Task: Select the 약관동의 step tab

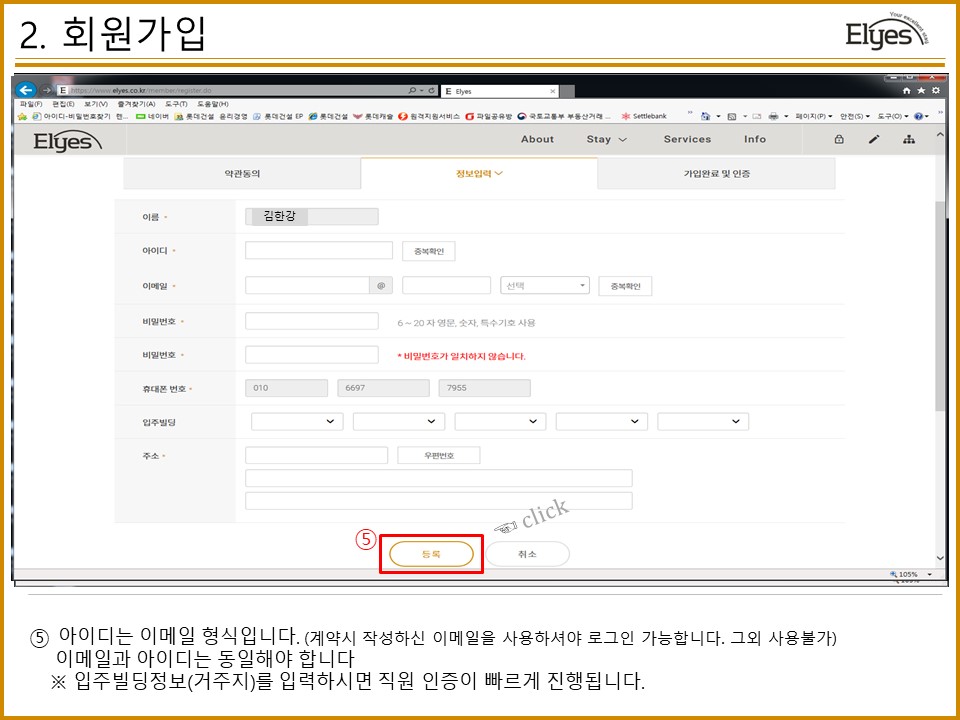Action: [x=242, y=174]
